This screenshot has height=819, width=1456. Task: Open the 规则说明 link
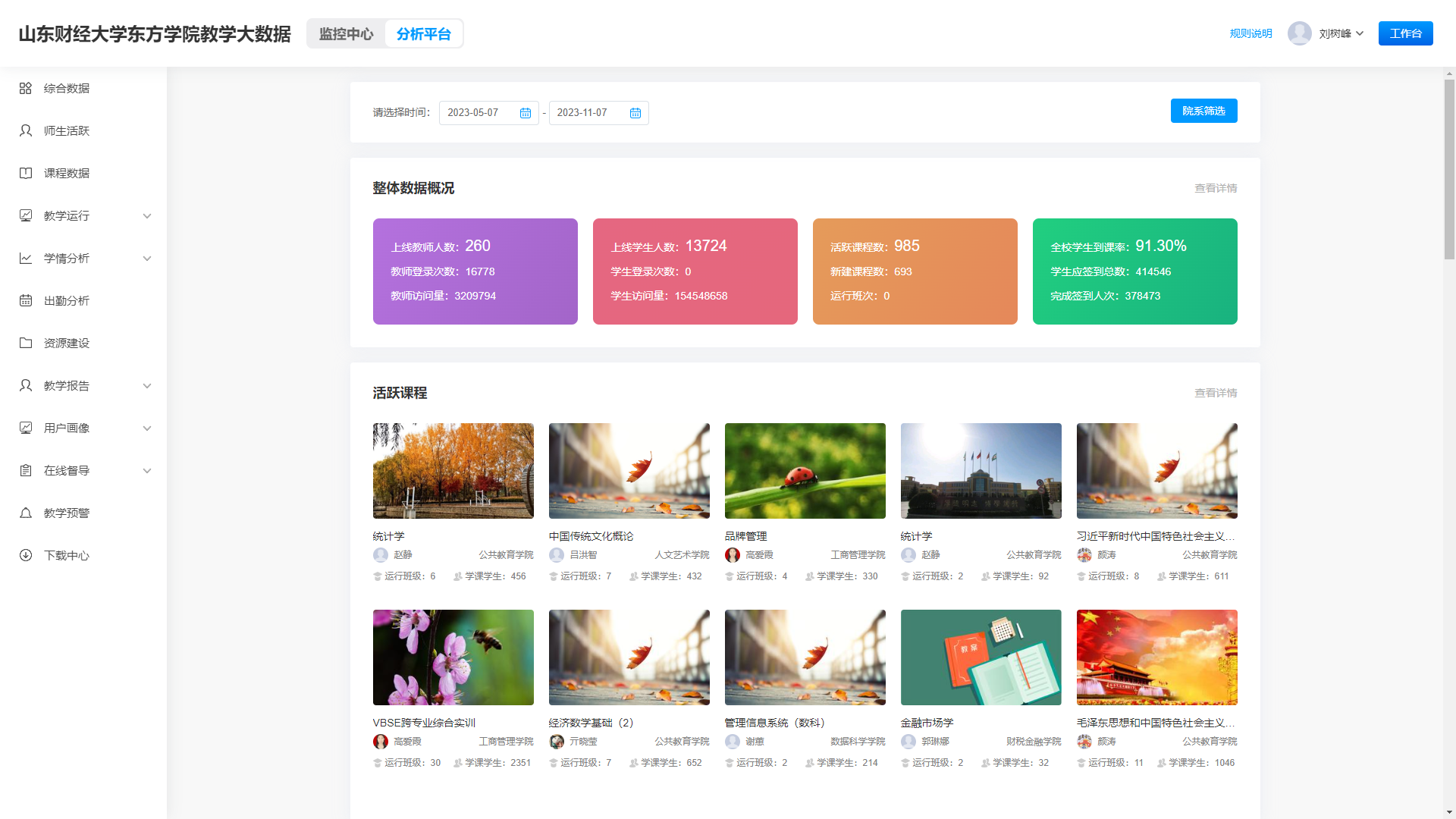pyautogui.click(x=1250, y=33)
